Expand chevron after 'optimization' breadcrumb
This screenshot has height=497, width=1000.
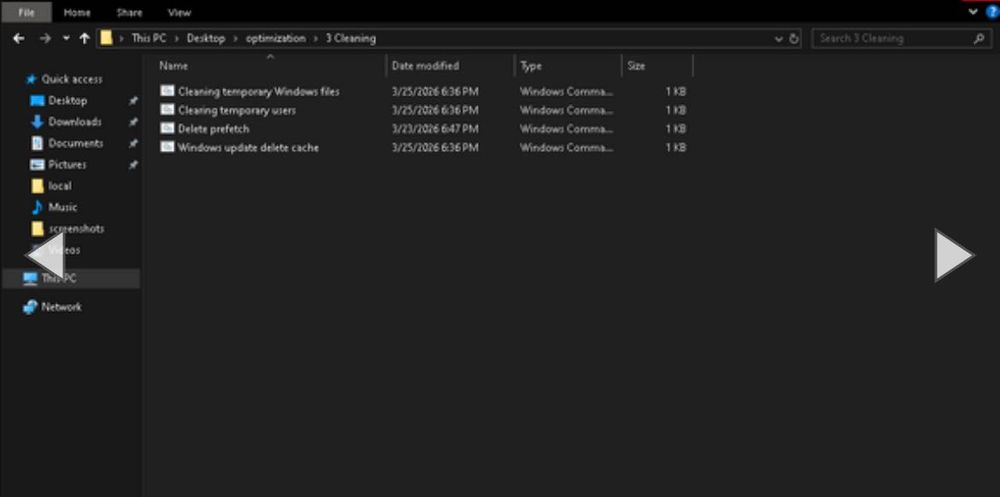(x=316, y=38)
